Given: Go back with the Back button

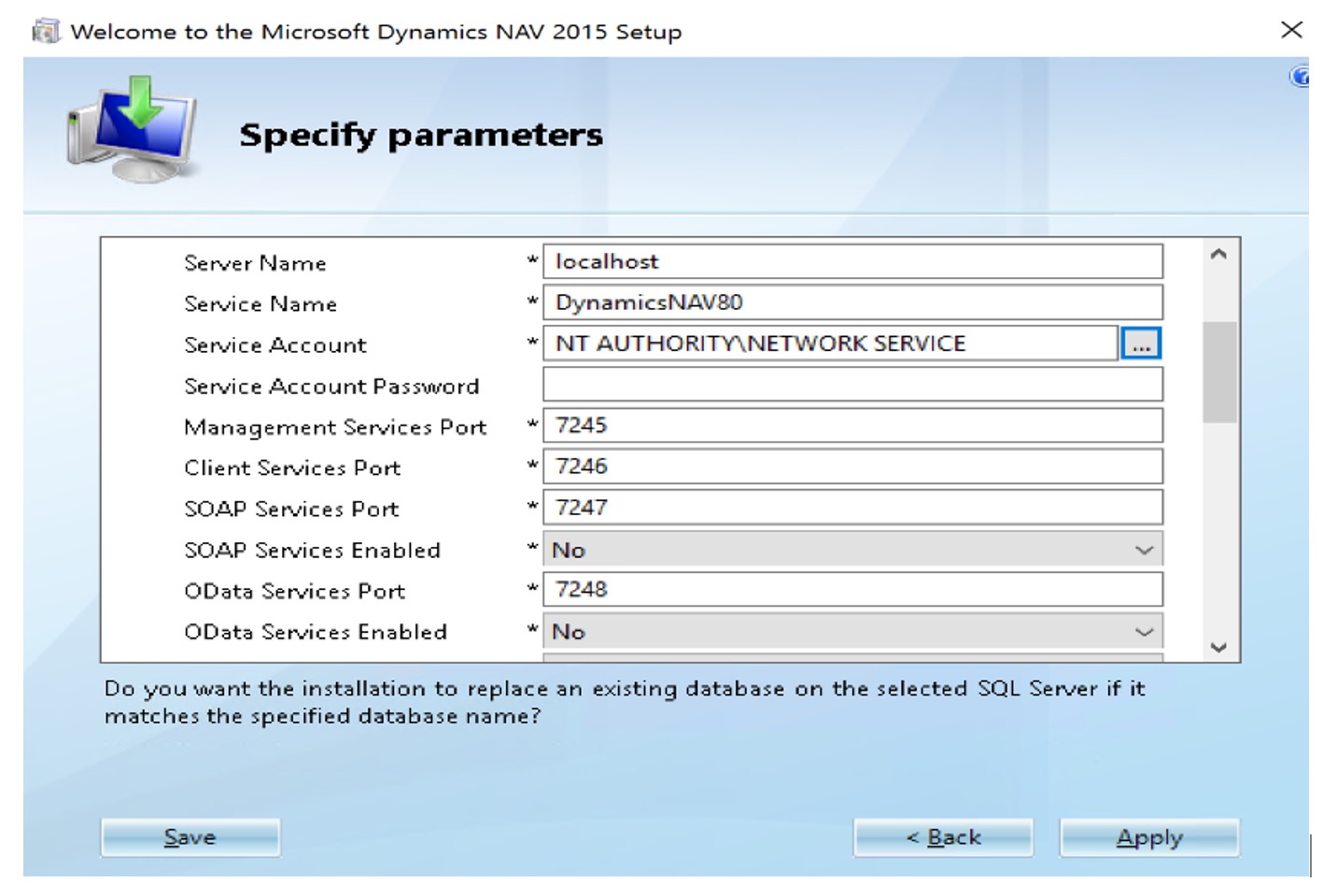Looking at the screenshot, I should click(x=943, y=837).
